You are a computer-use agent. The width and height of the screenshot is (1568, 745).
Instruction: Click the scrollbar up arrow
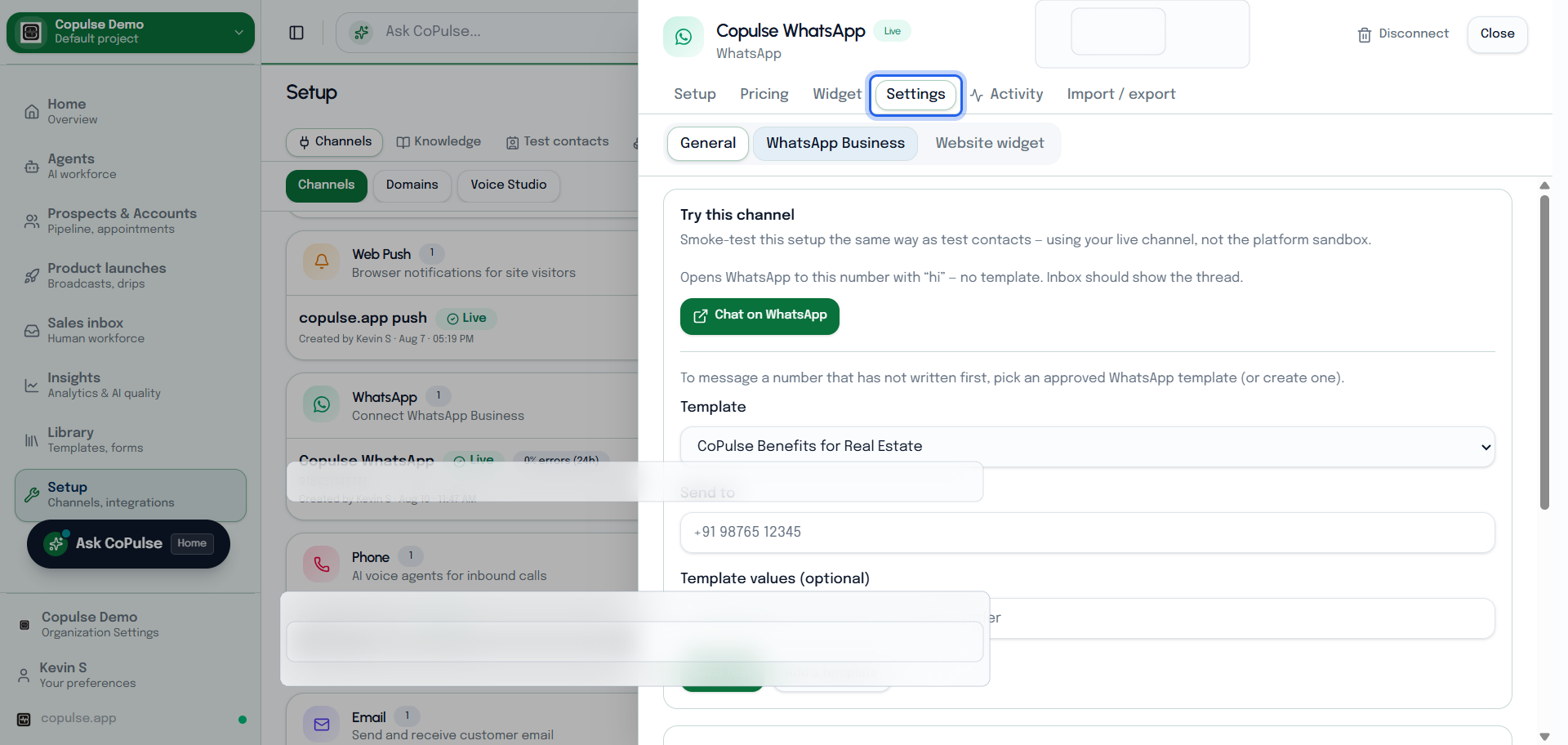coord(1544,185)
